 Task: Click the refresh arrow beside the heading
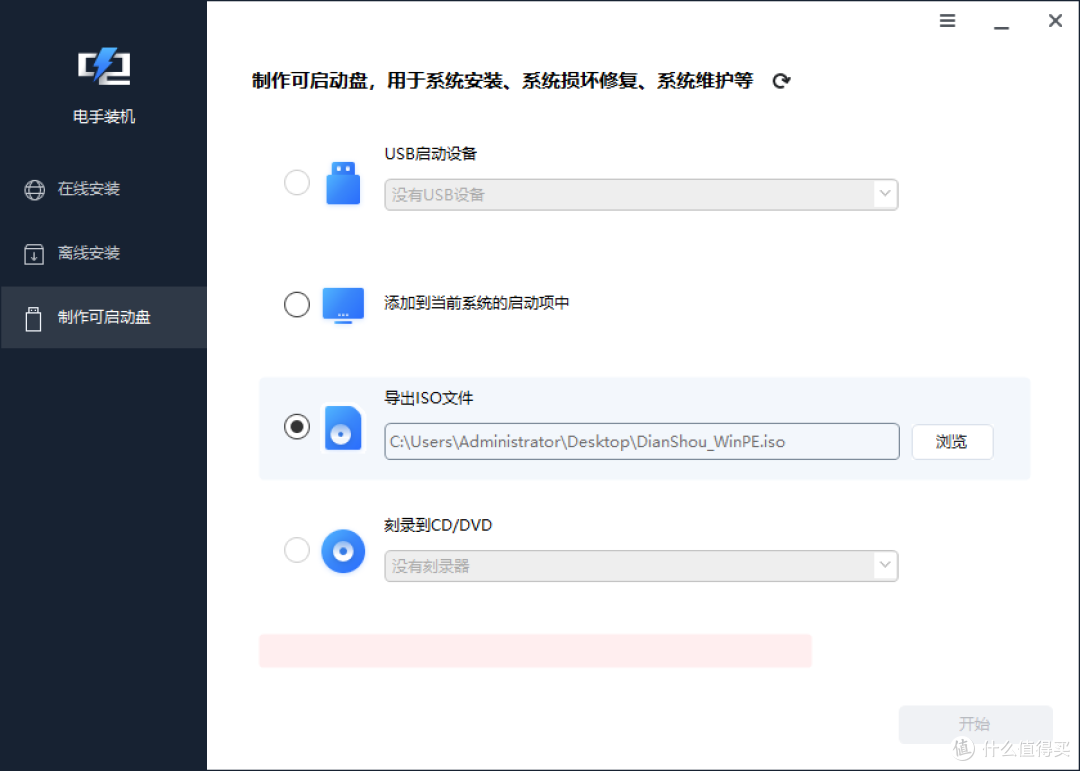[x=781, y=81]
